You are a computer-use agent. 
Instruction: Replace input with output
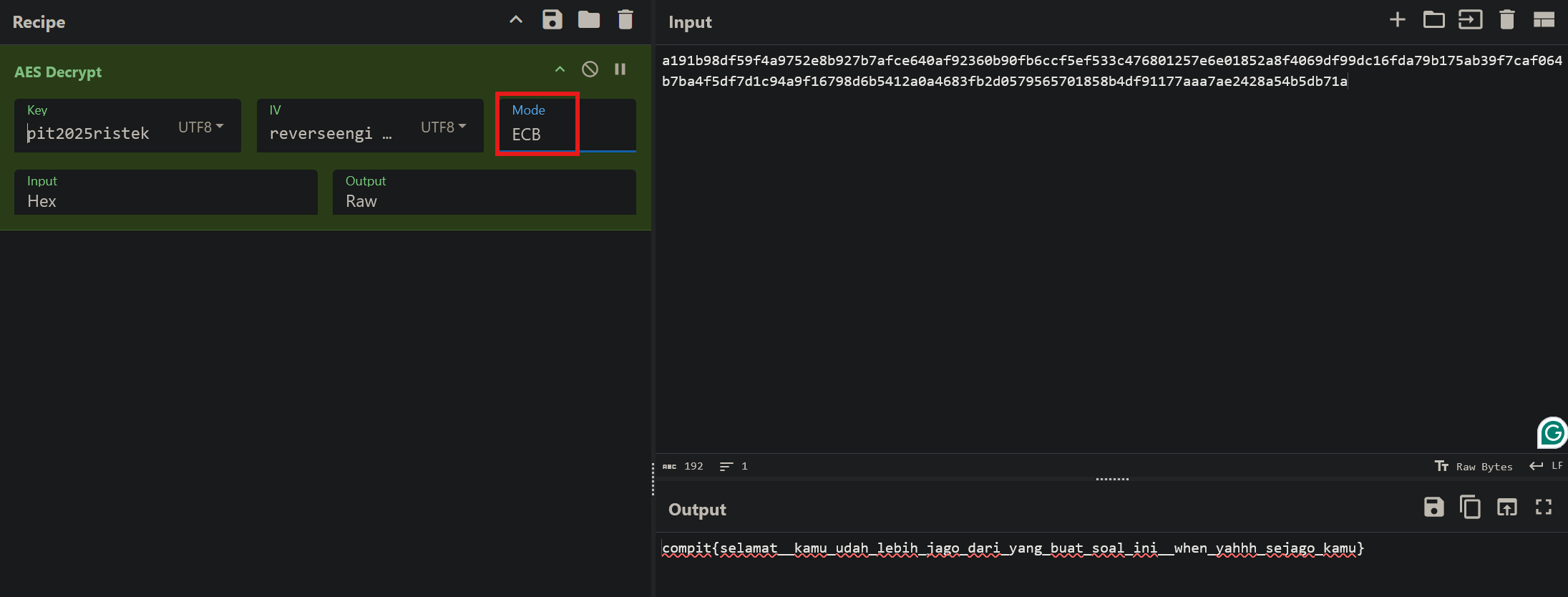point(1506,508)
